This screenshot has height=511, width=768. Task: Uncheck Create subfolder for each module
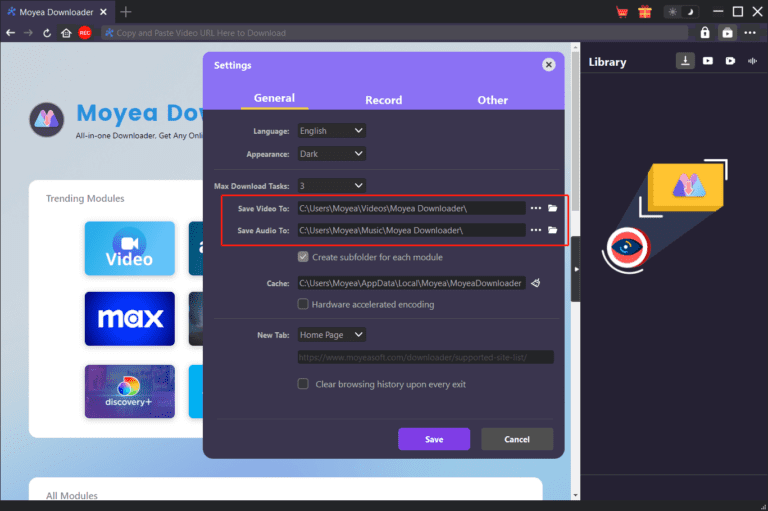(303, 257)
